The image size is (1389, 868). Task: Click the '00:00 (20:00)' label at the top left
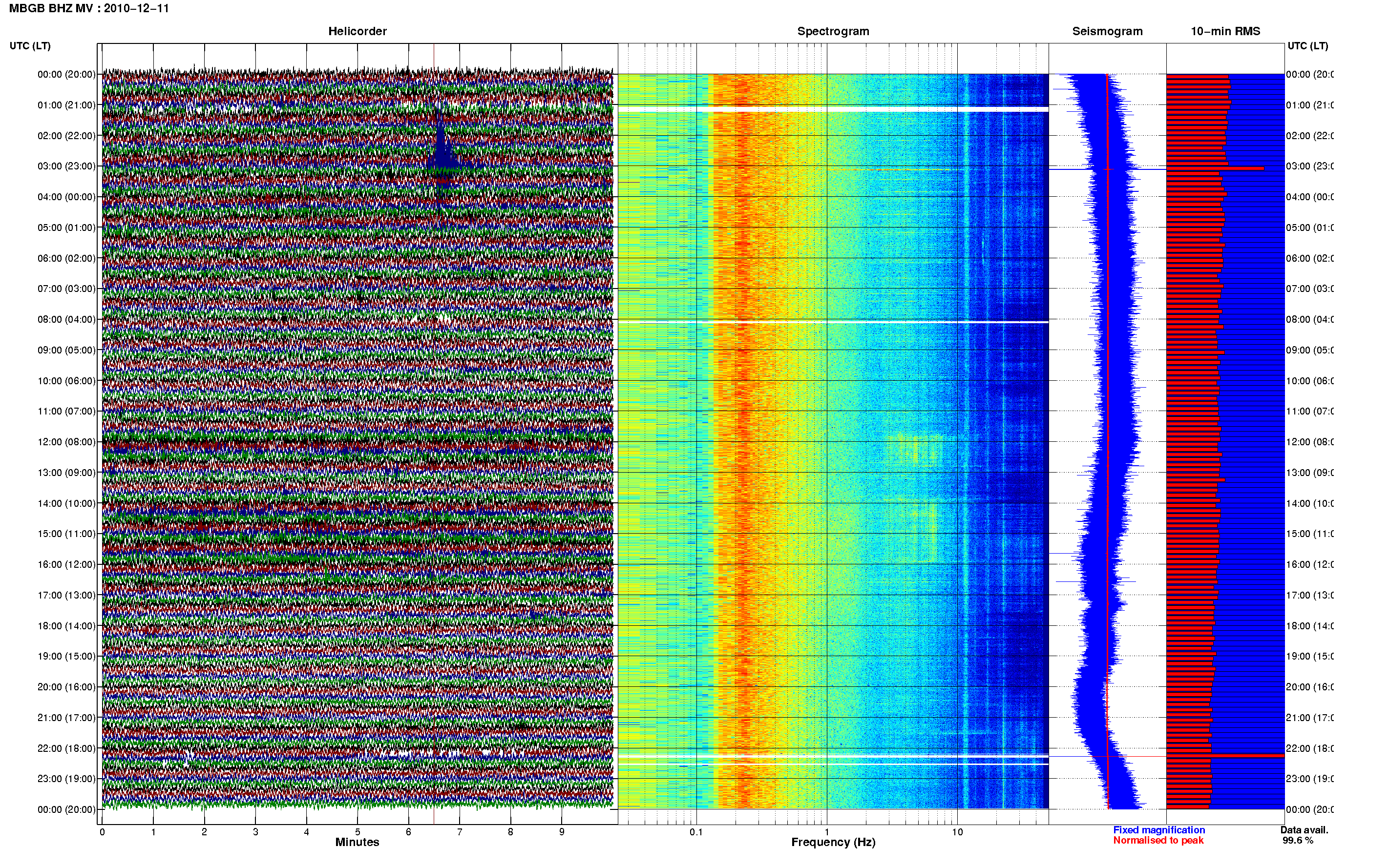click(x=66, y=74)
